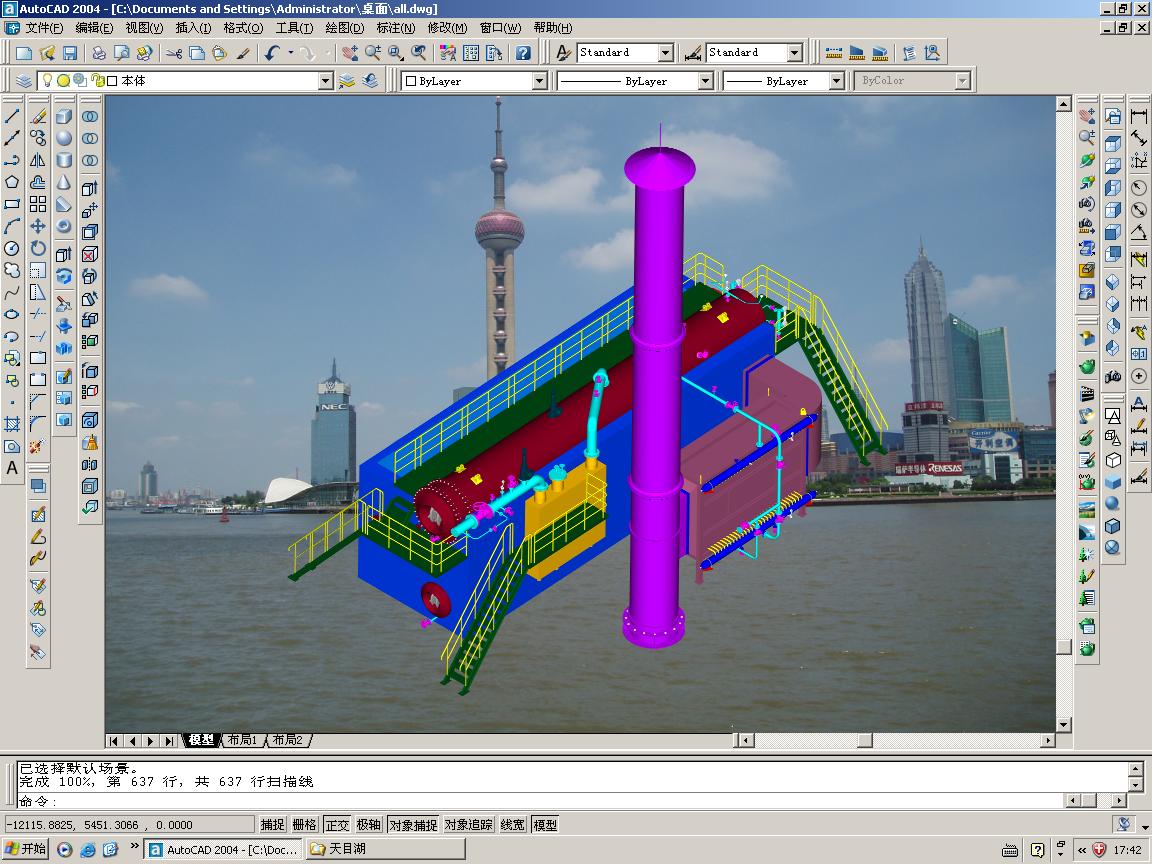
Task: Toggle 线宽 lineweight display
Action: click(512, 825)
